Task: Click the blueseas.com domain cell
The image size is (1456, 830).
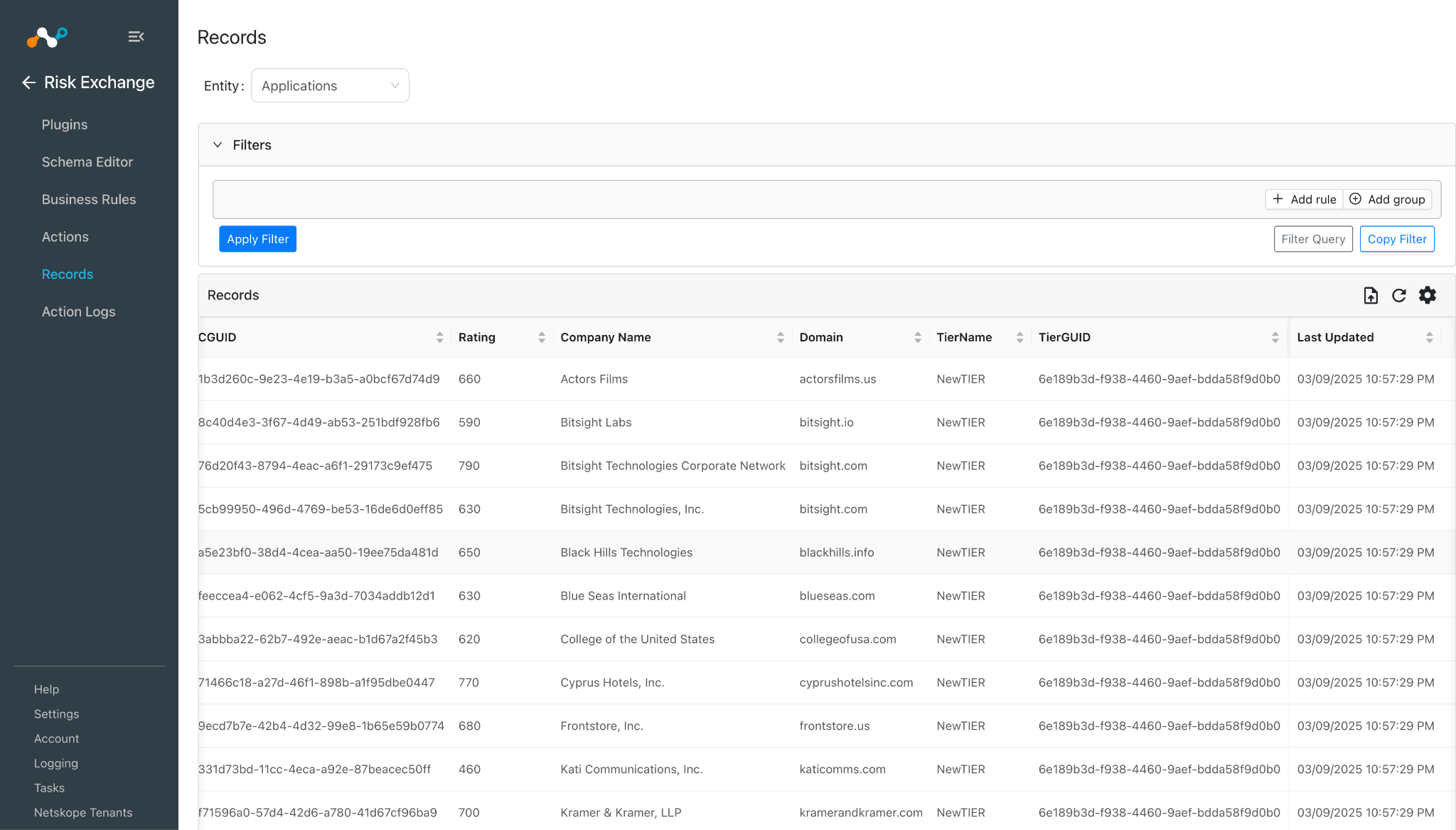Action: pos(837,596)
